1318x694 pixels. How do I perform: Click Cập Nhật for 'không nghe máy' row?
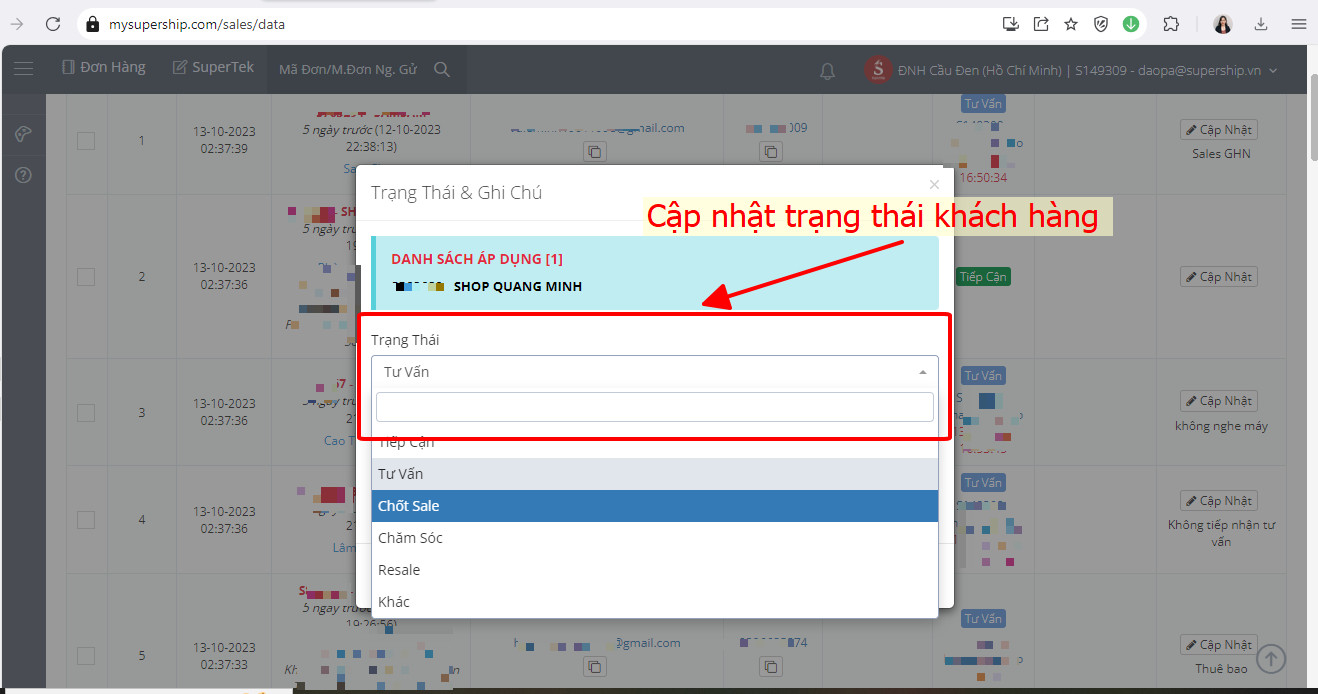[1218, 401]
